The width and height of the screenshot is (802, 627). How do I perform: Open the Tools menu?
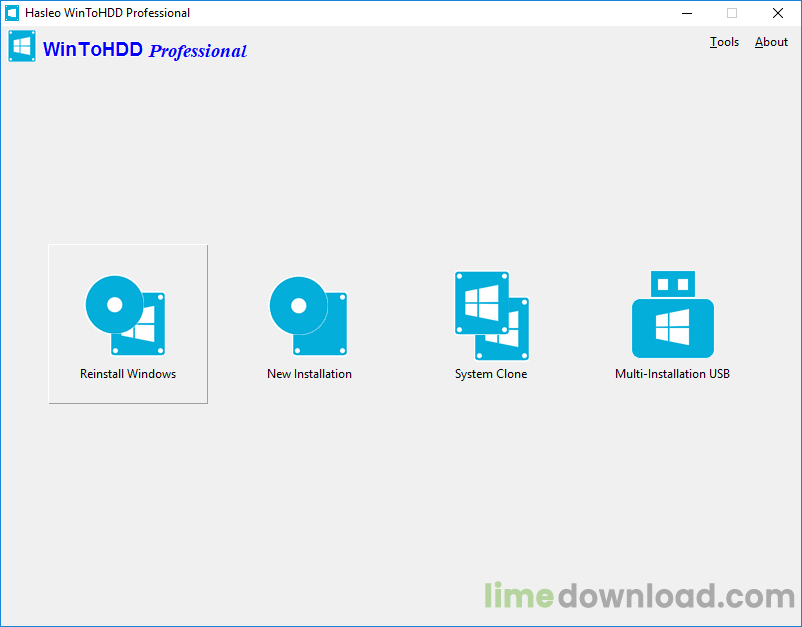(724, 42)
